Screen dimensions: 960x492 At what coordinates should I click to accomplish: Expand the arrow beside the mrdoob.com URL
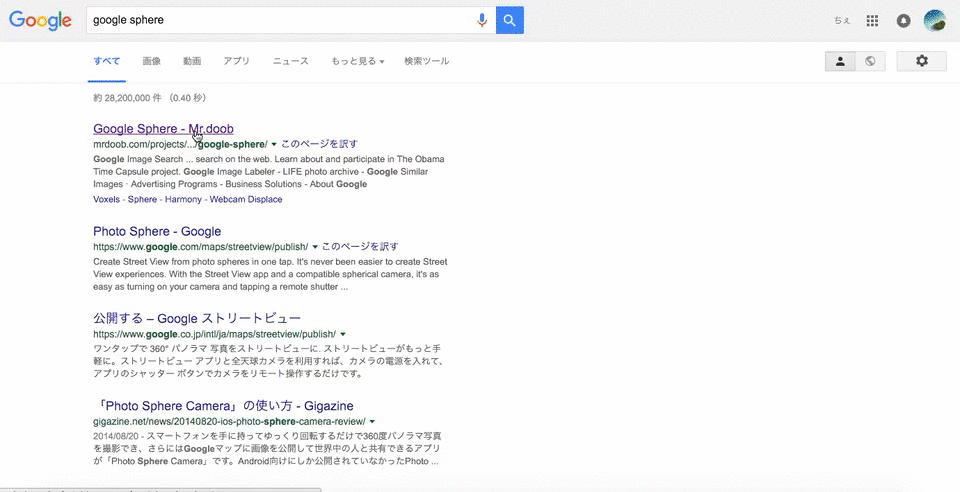274,144
